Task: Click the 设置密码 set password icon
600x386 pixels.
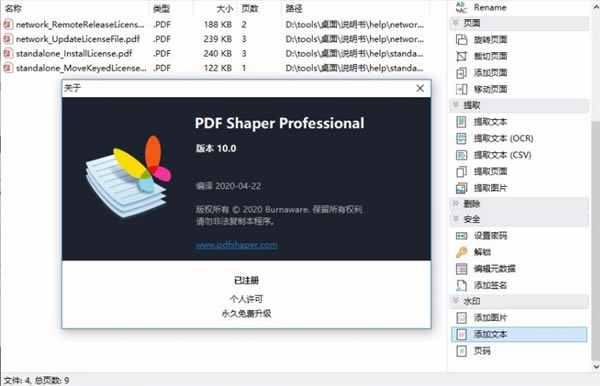Action: pyautogui.click(x=461, y=236)
